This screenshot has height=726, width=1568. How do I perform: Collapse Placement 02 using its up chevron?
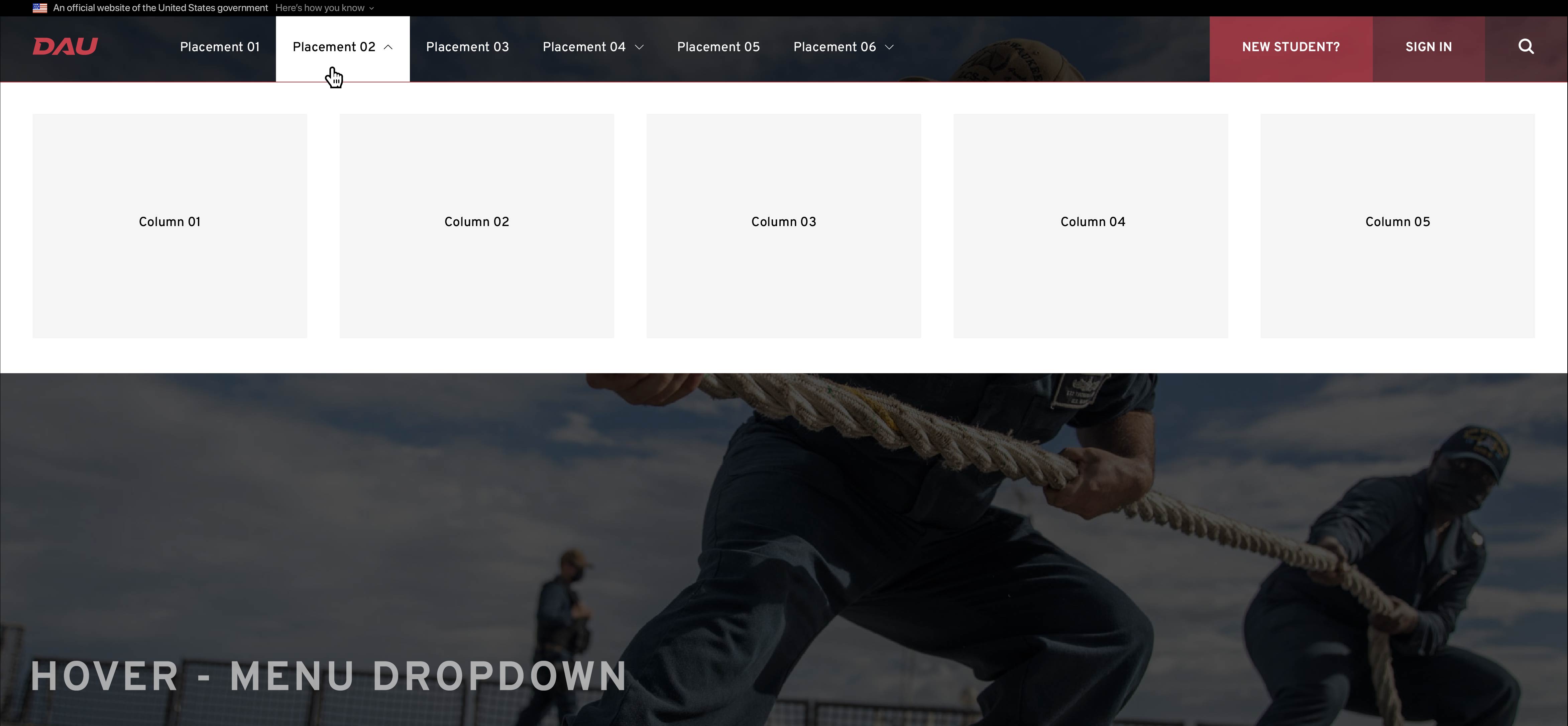click(x=388, y=47)
